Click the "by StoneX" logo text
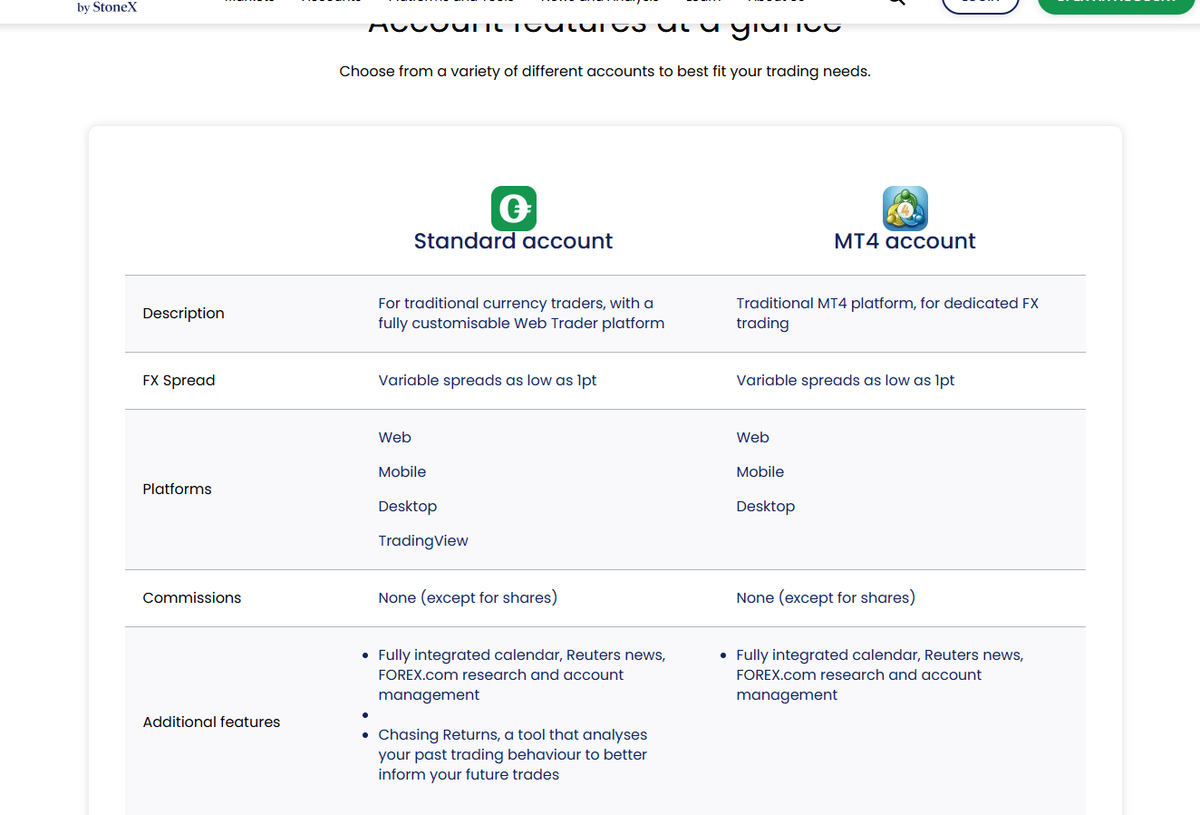The width and height of the screenshot is (1200, 815). point(107,7)
